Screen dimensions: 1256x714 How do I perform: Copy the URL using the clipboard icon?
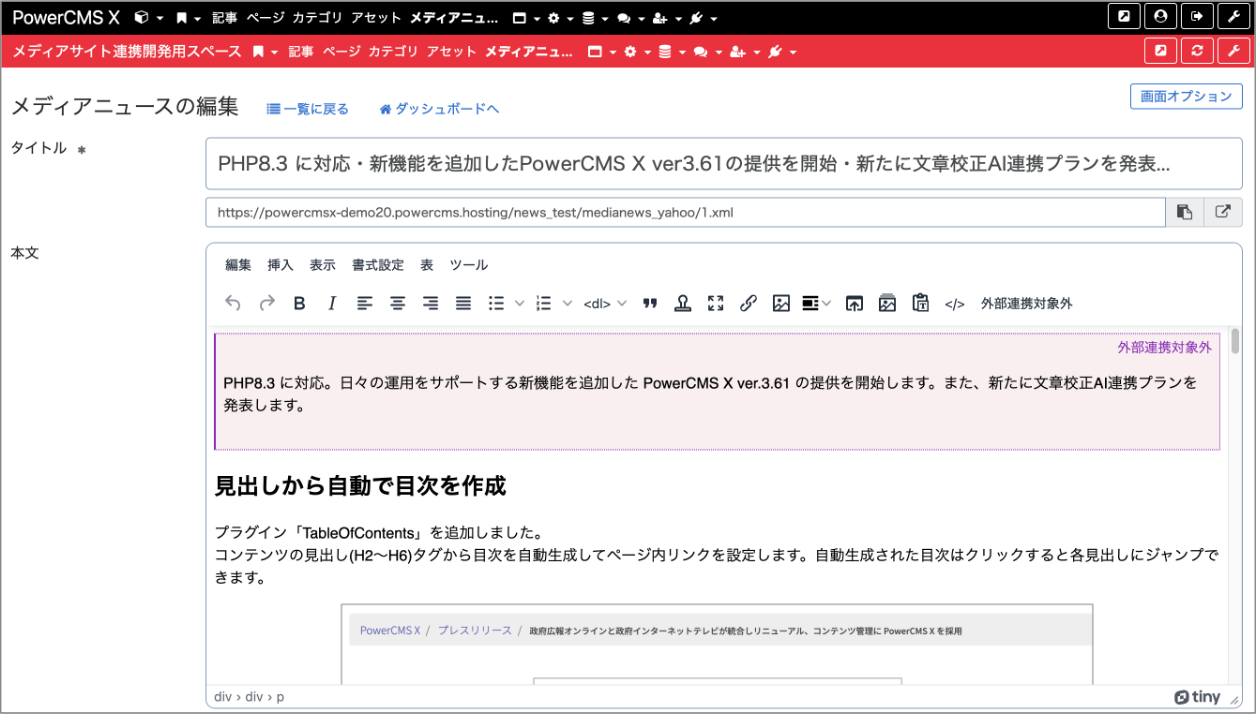pos(1185,212)
